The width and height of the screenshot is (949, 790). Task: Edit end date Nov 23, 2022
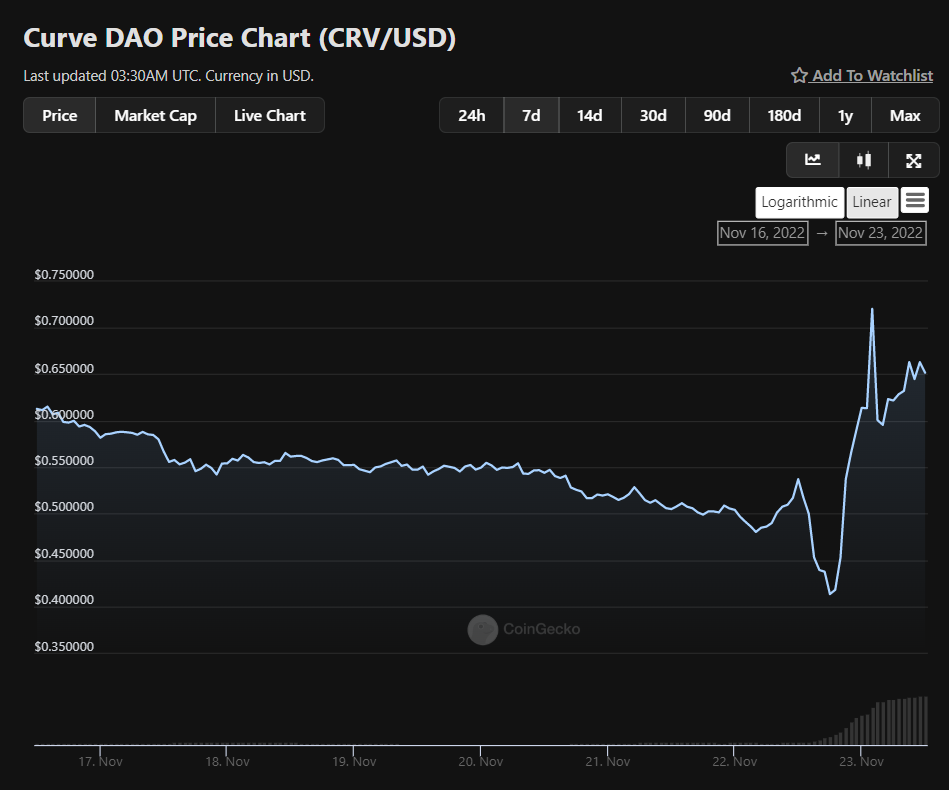[x=881, y=233]
